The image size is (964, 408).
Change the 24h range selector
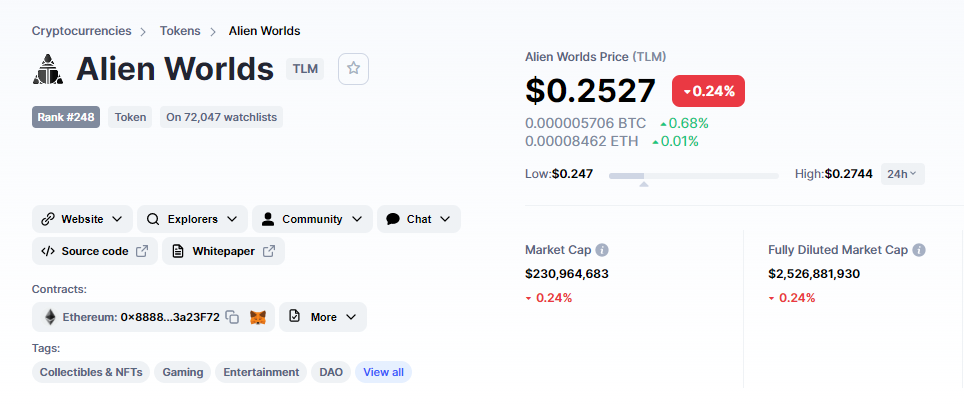[903, 174]
